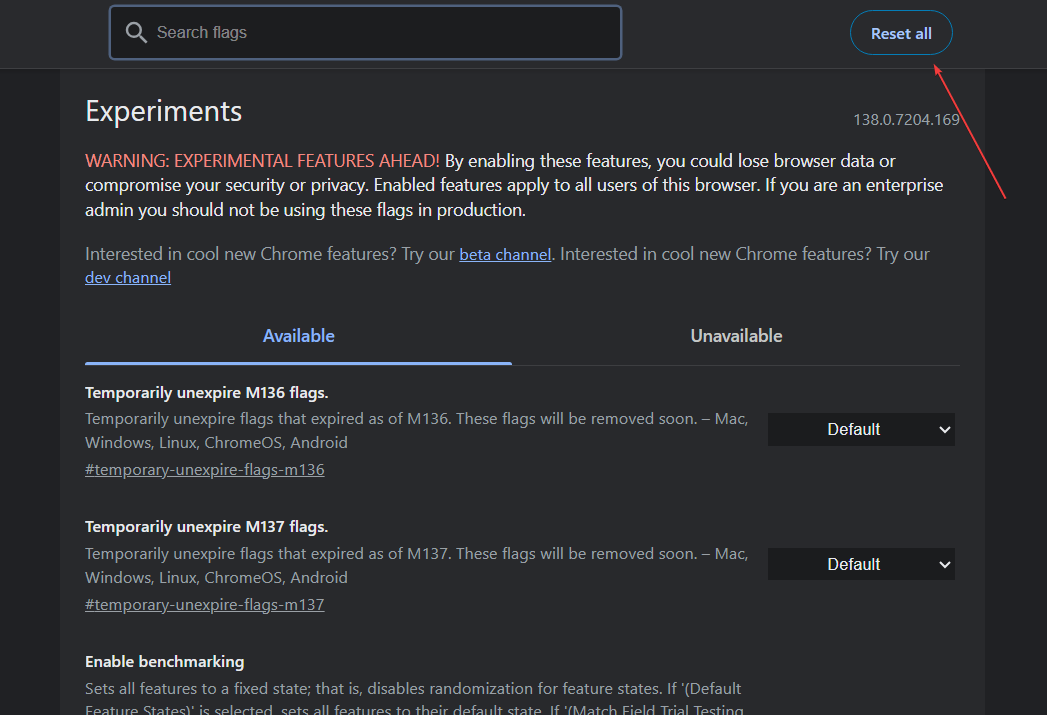
Task: Click the 'Temporarily unexpire M136 flags.' title
Action: (x=206, y=393)
